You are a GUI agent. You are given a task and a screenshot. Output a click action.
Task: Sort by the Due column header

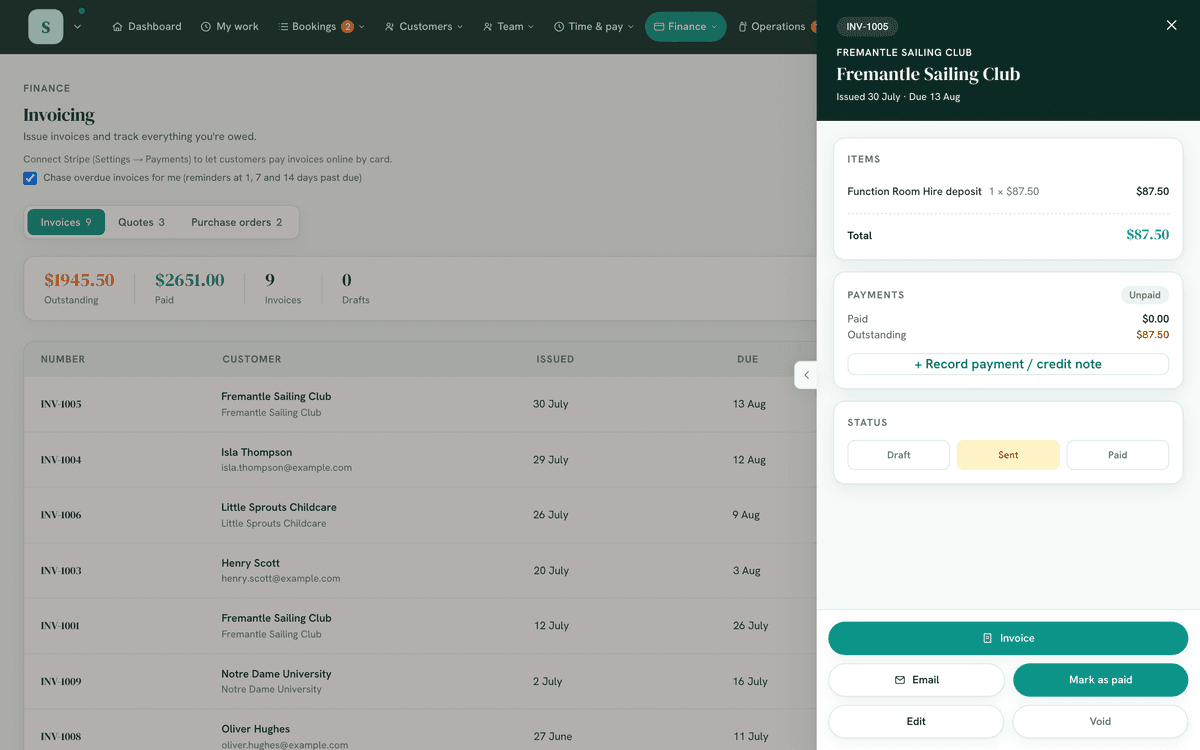748,359
